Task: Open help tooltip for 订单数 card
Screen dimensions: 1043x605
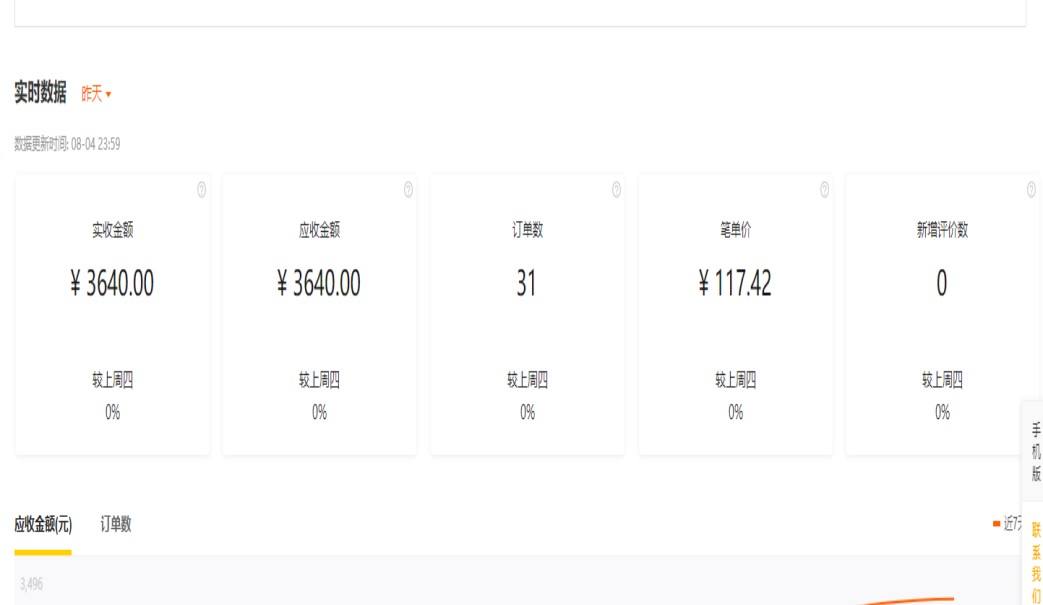Action: point(616,190)
